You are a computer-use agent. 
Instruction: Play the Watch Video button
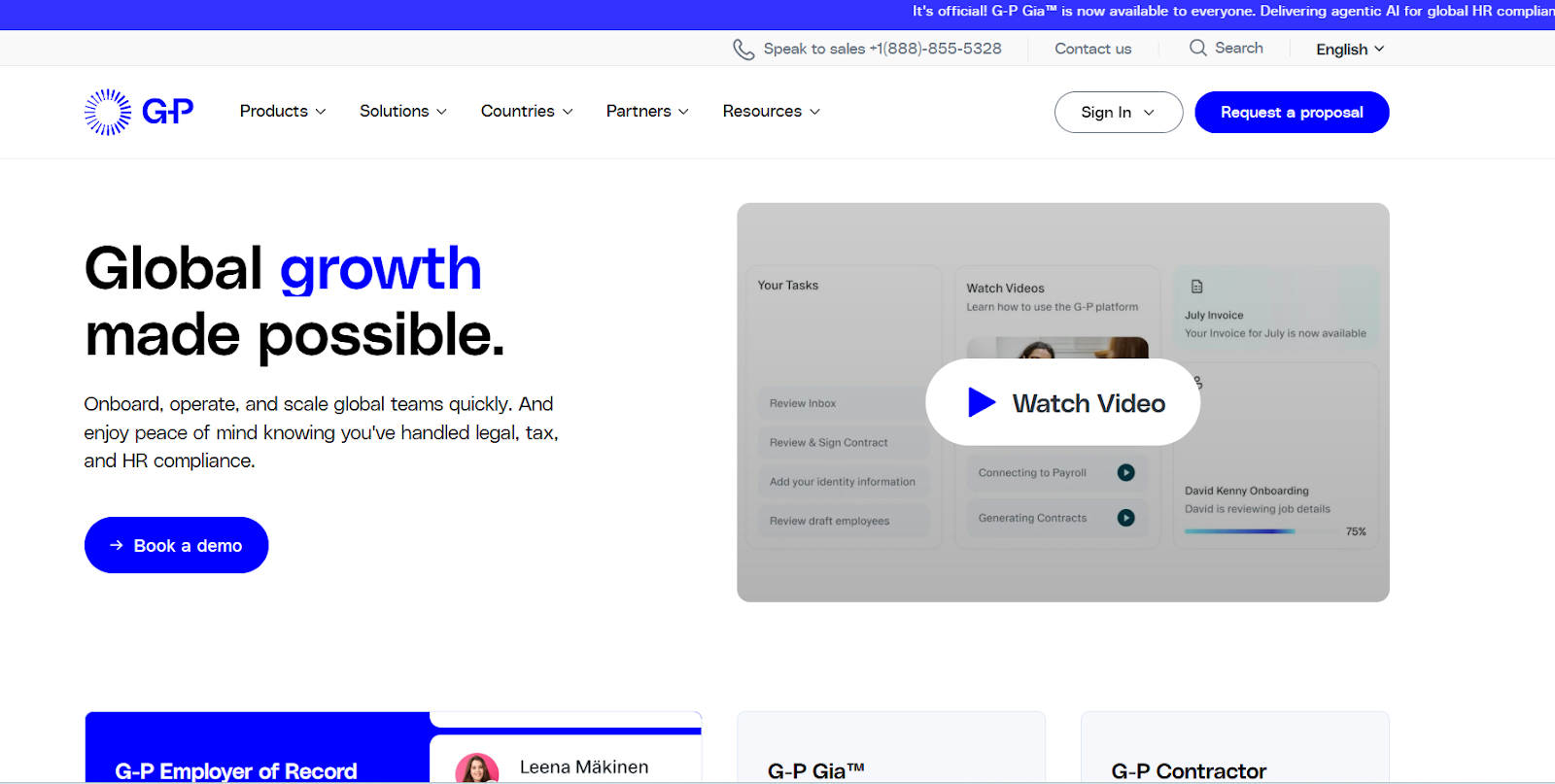[1063, 402]
